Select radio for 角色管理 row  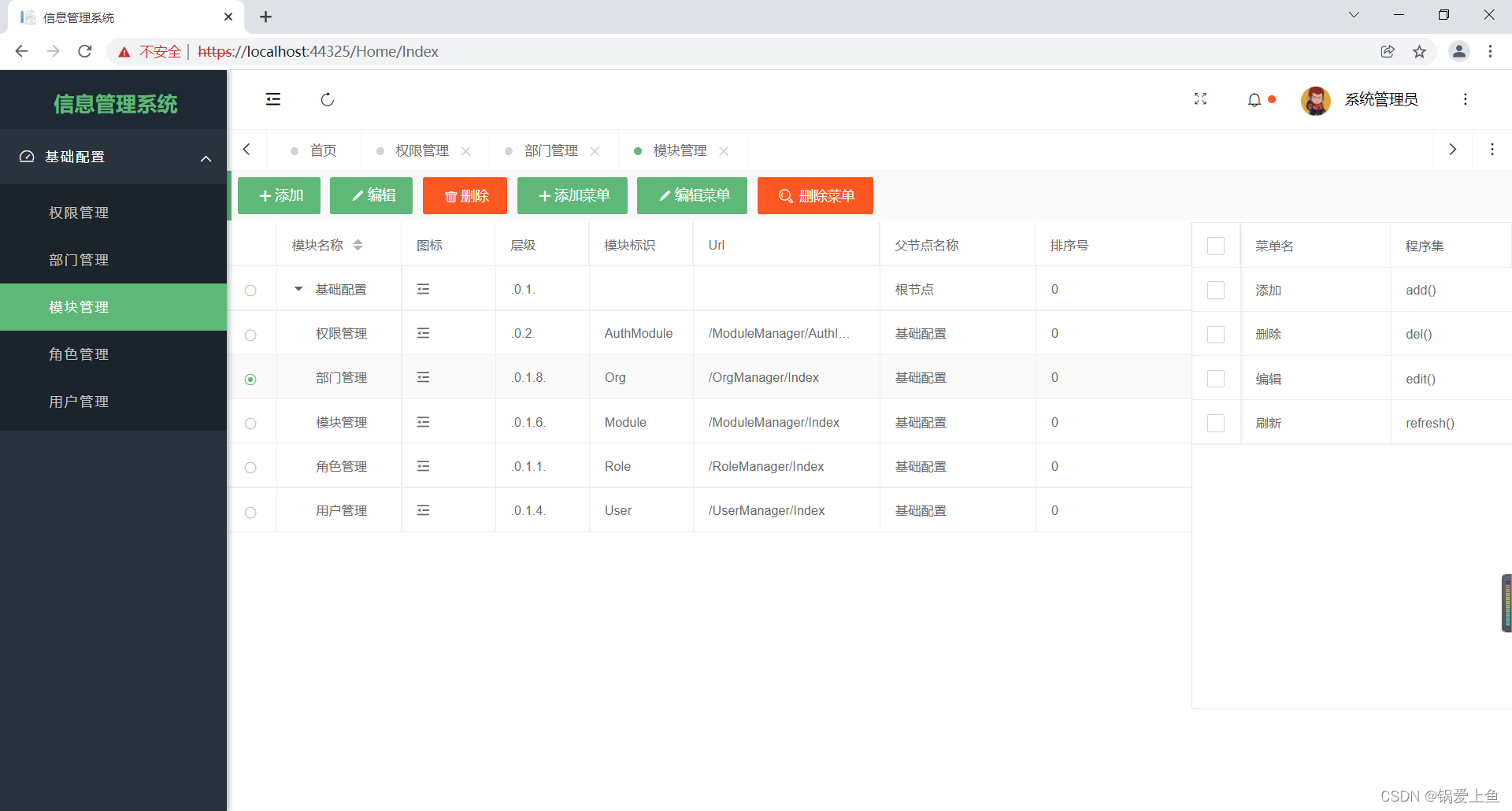click(250, 468)
